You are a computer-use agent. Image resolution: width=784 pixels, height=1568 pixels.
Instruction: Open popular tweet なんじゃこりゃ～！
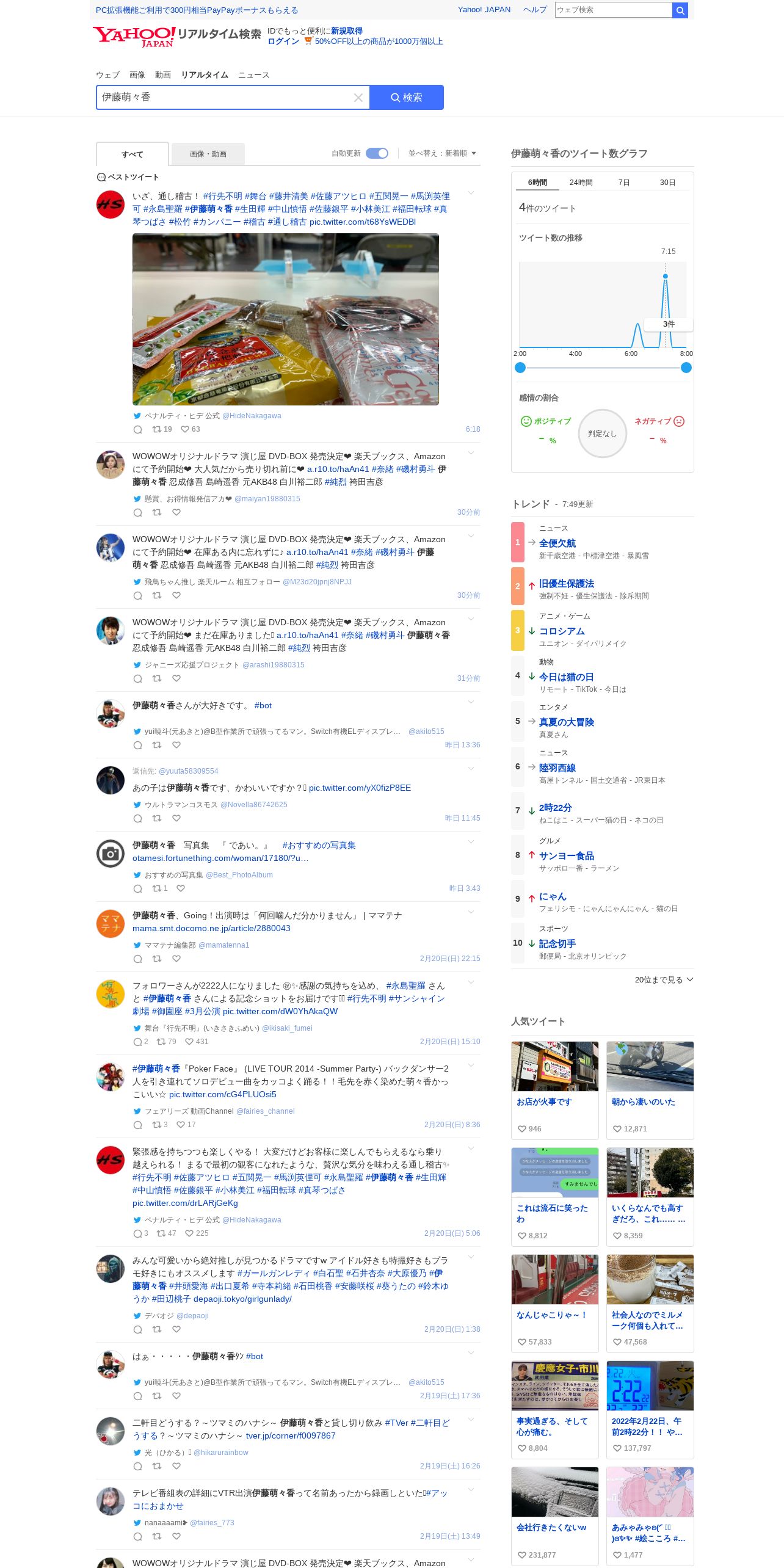point(554,1304)
